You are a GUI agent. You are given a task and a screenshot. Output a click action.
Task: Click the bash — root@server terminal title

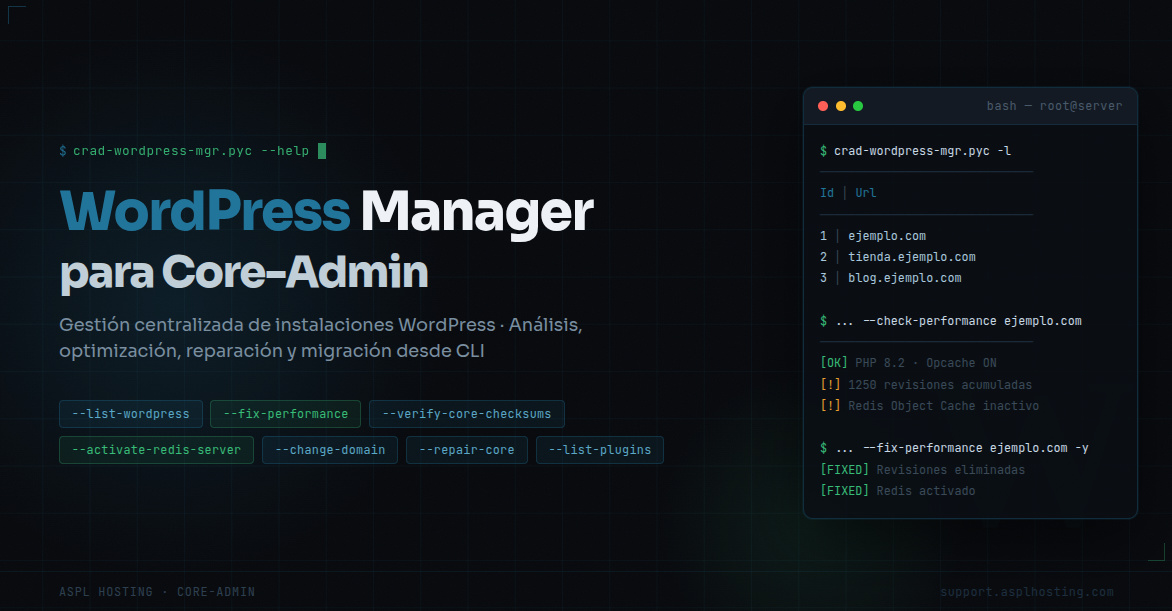[1054, 106]
